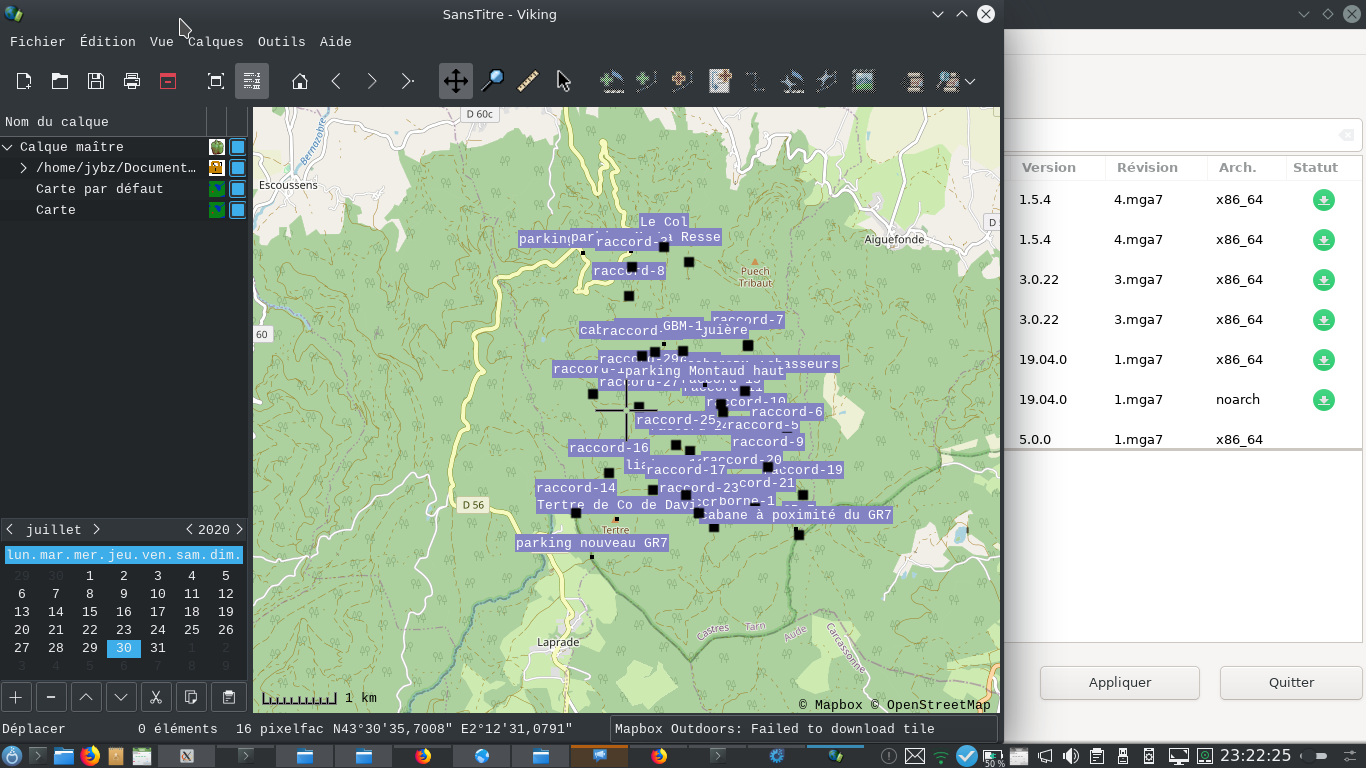Open dropdown arrow beside last toolbar tool
Viewport: 1366px width, 768px height.
click(970, 81)
